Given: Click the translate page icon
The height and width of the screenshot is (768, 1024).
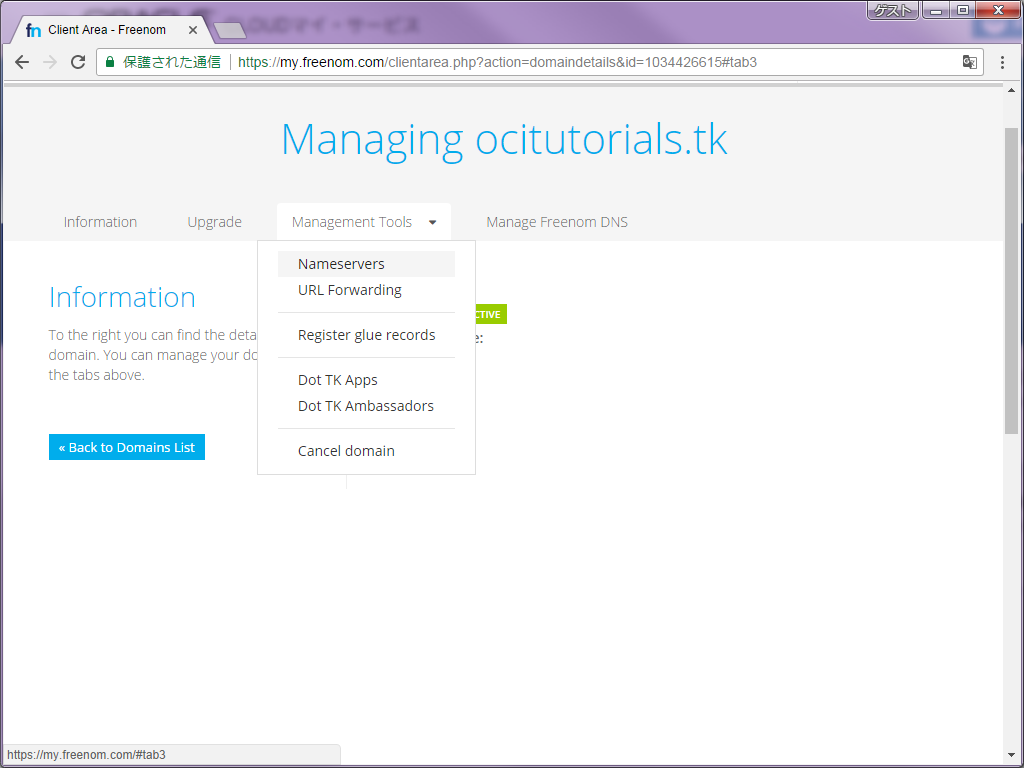Looking at the screenshot, I should pyautogui.click(x=969, y=62).
